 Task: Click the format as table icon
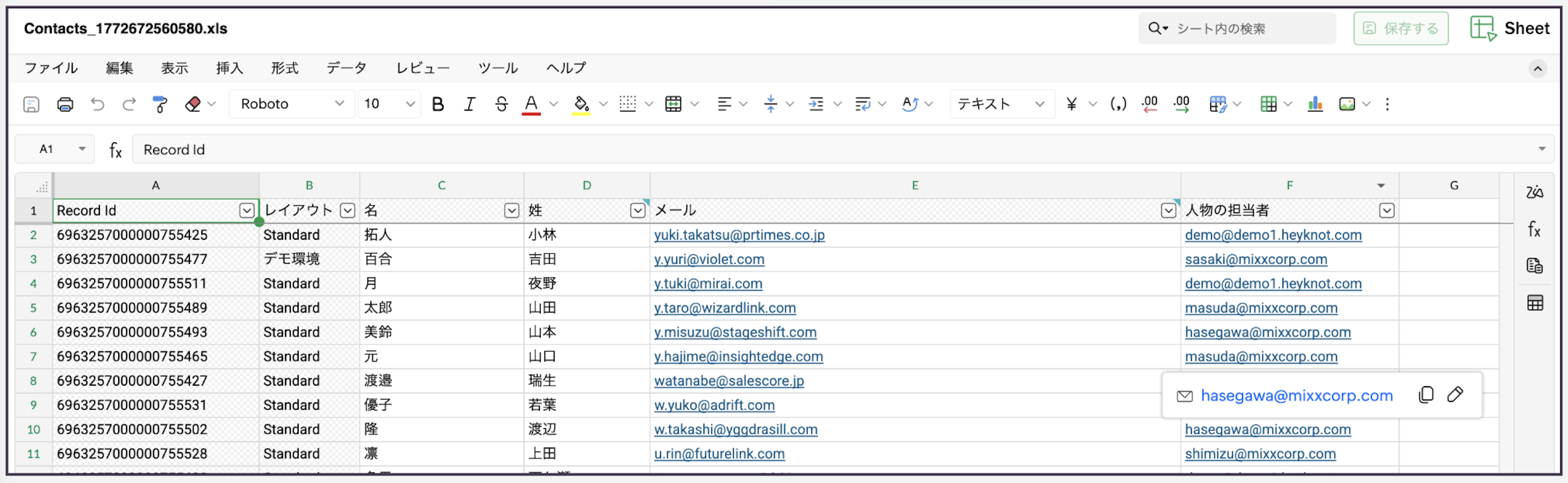coord(1268,104)
